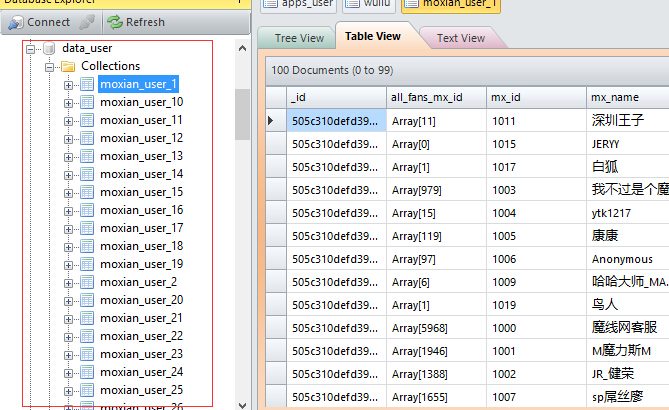Click the moxian_user_18 table icon
The image size is (669, 410).
coord(87,246)
